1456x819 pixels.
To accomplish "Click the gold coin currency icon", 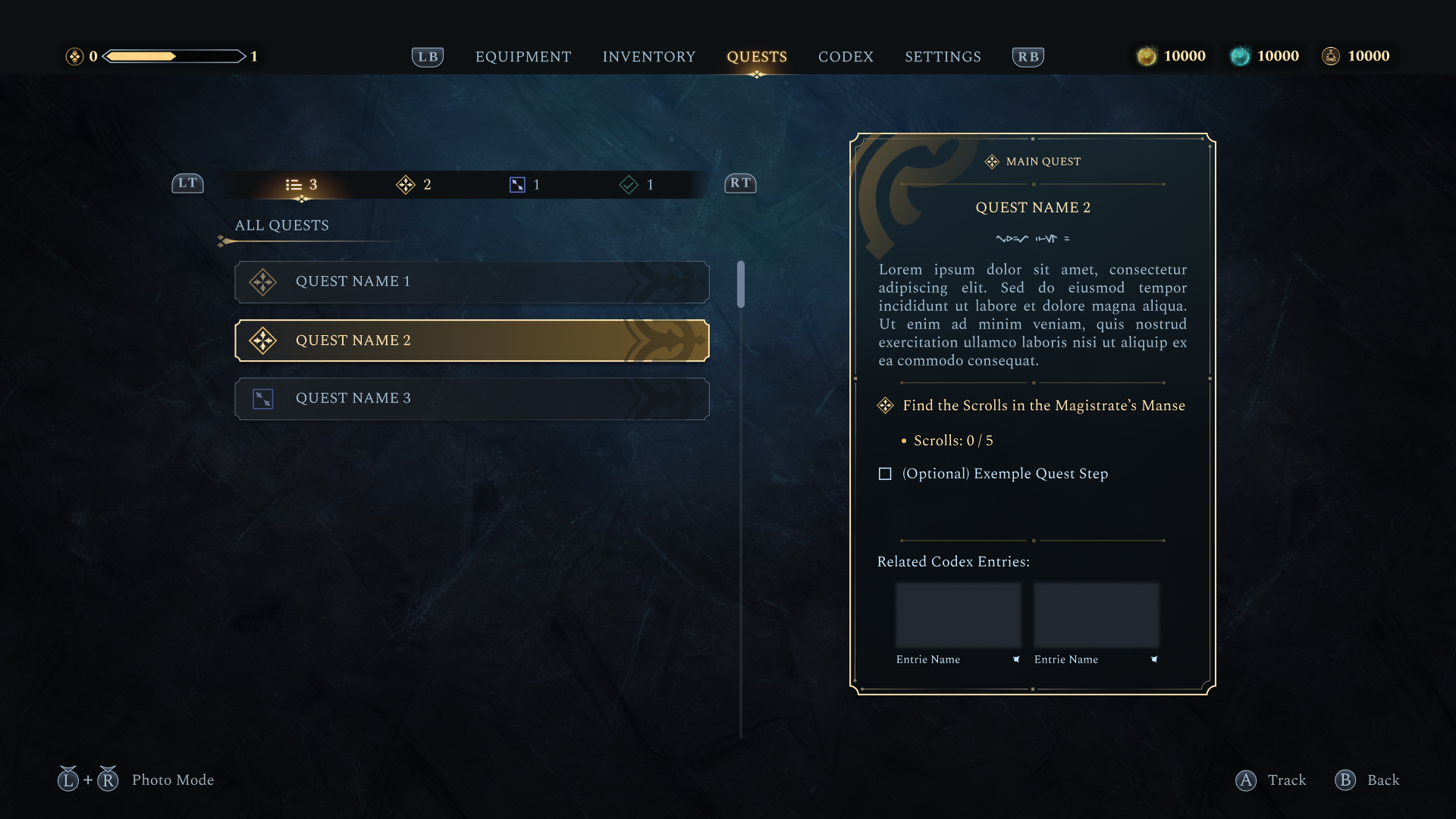I will [x=1146, y=56].
